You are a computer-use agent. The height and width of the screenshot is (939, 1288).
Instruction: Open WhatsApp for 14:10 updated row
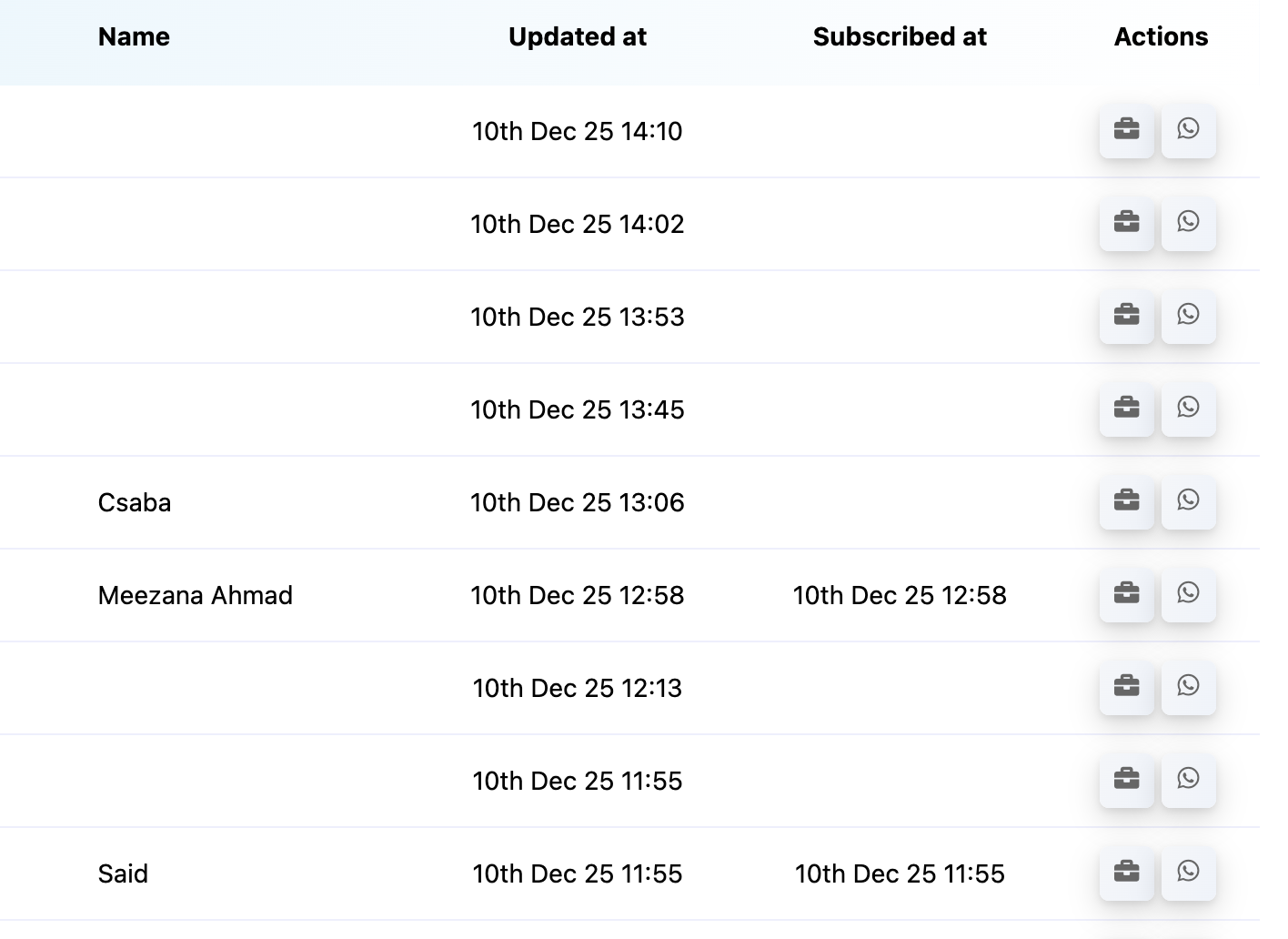(1188, 130)
